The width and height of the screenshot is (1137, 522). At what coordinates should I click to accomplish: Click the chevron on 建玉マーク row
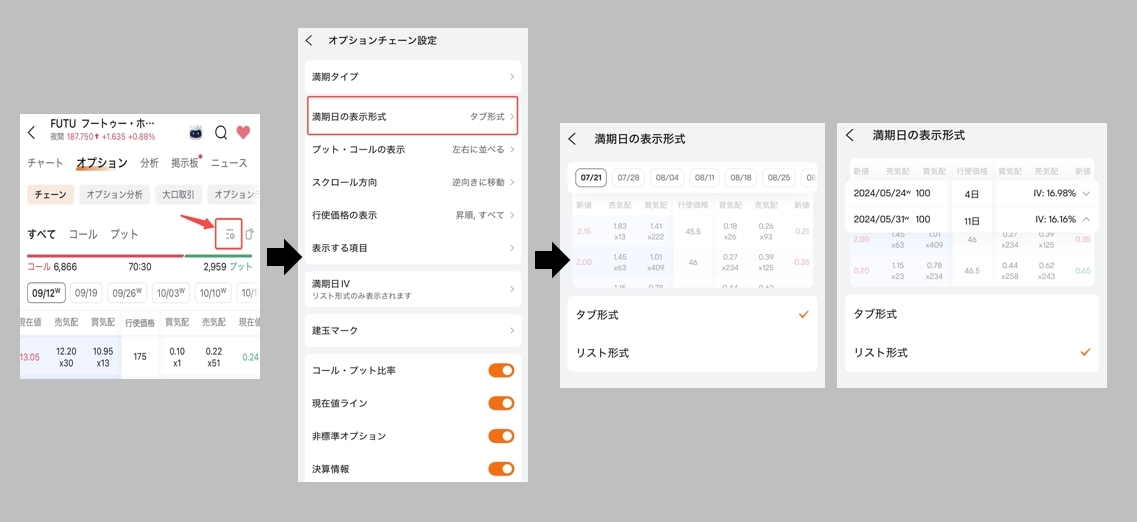click(512, 330)
